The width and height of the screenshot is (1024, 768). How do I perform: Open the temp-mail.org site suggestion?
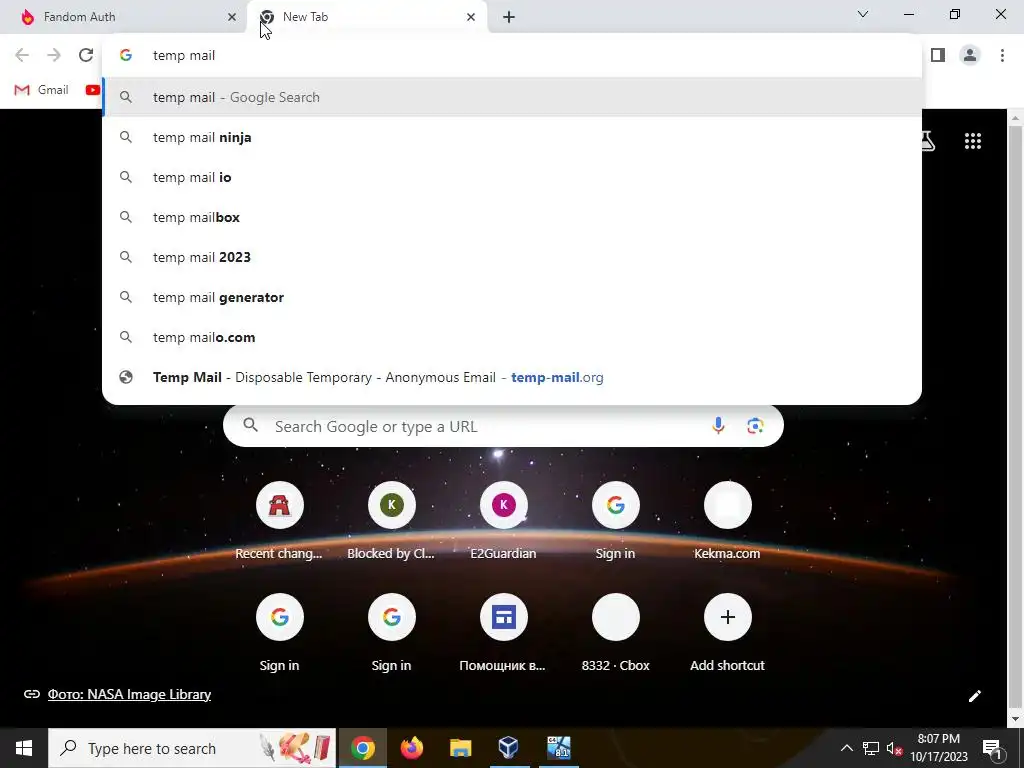512,377
